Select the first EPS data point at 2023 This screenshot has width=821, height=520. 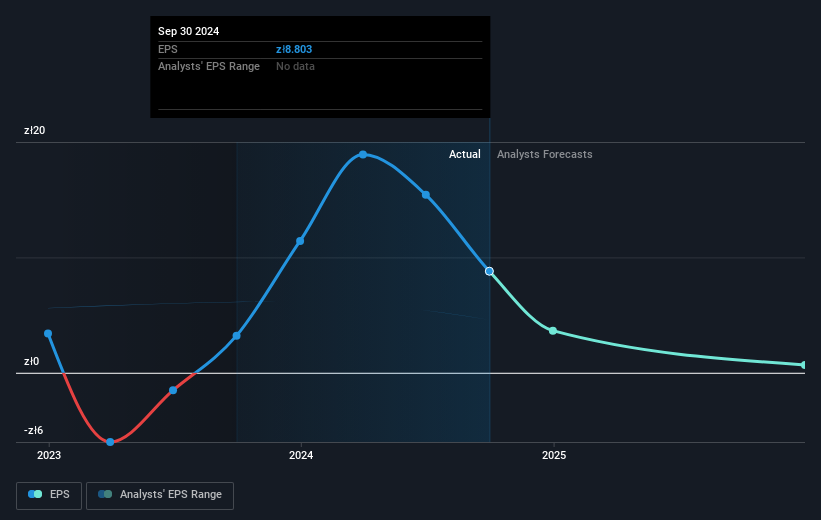48,334
